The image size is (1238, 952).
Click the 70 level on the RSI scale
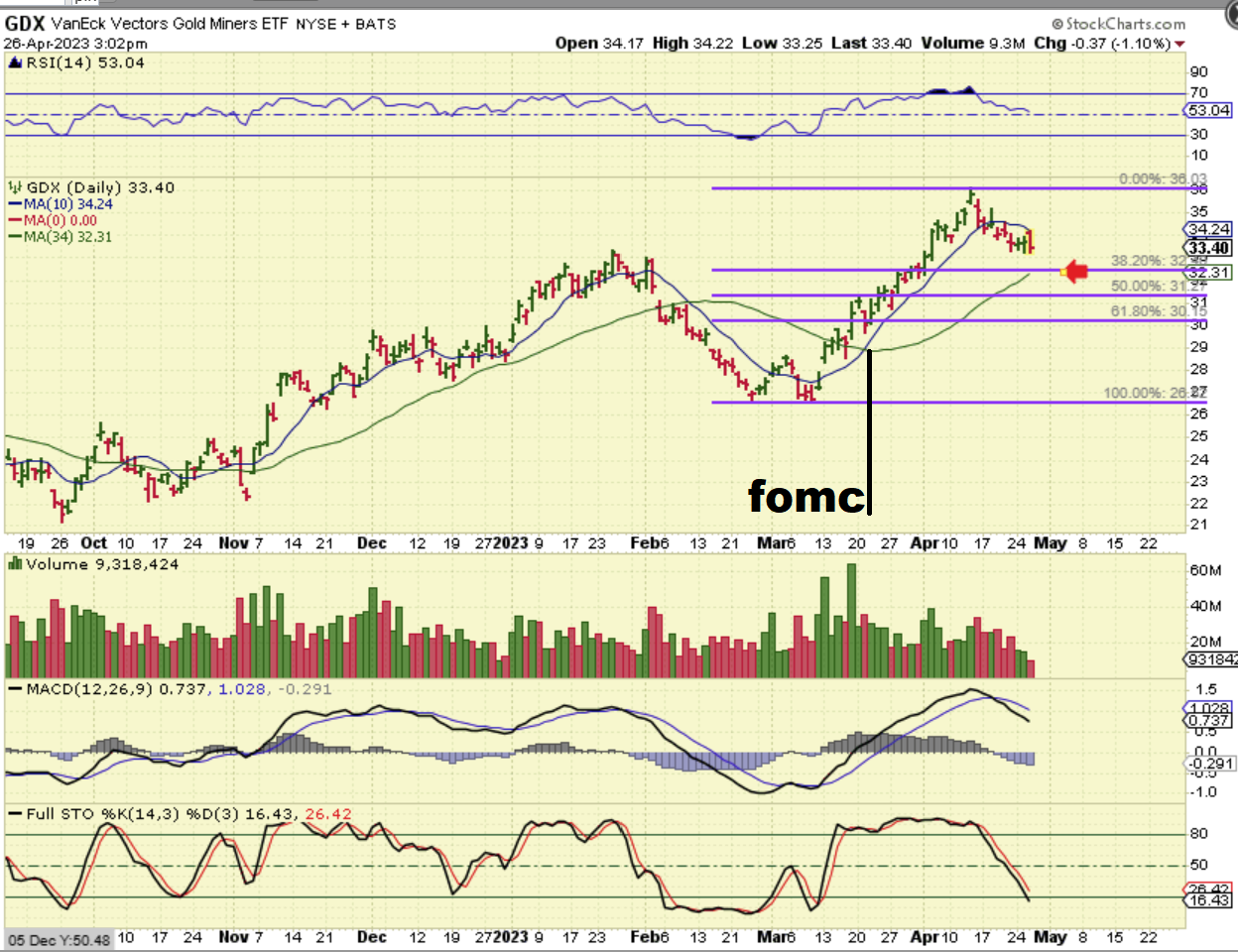[x=1198, y=92]
